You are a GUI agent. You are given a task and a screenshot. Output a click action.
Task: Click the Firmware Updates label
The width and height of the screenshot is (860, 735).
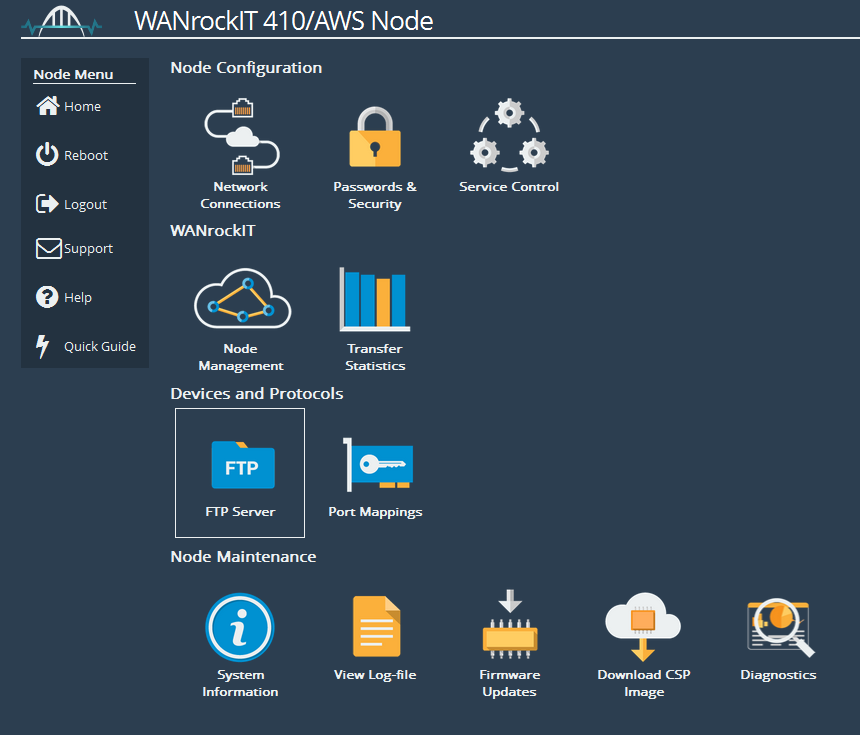coord(510,683)
